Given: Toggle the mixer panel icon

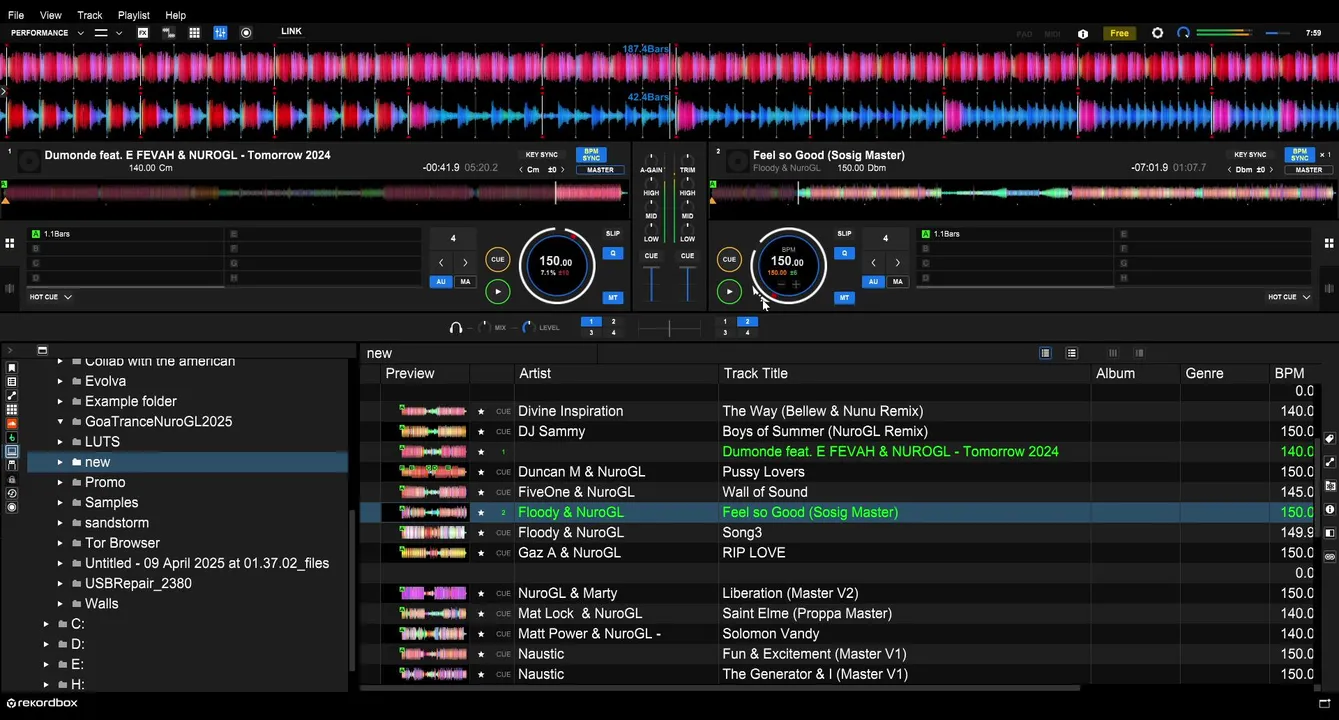Looking at the screenshot, I should (220, 33).
